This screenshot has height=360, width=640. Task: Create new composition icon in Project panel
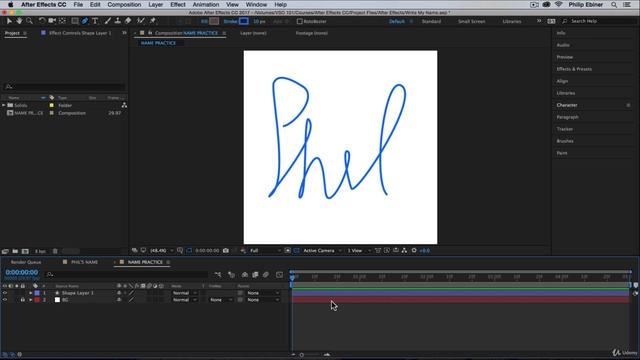tap(25, 251)
